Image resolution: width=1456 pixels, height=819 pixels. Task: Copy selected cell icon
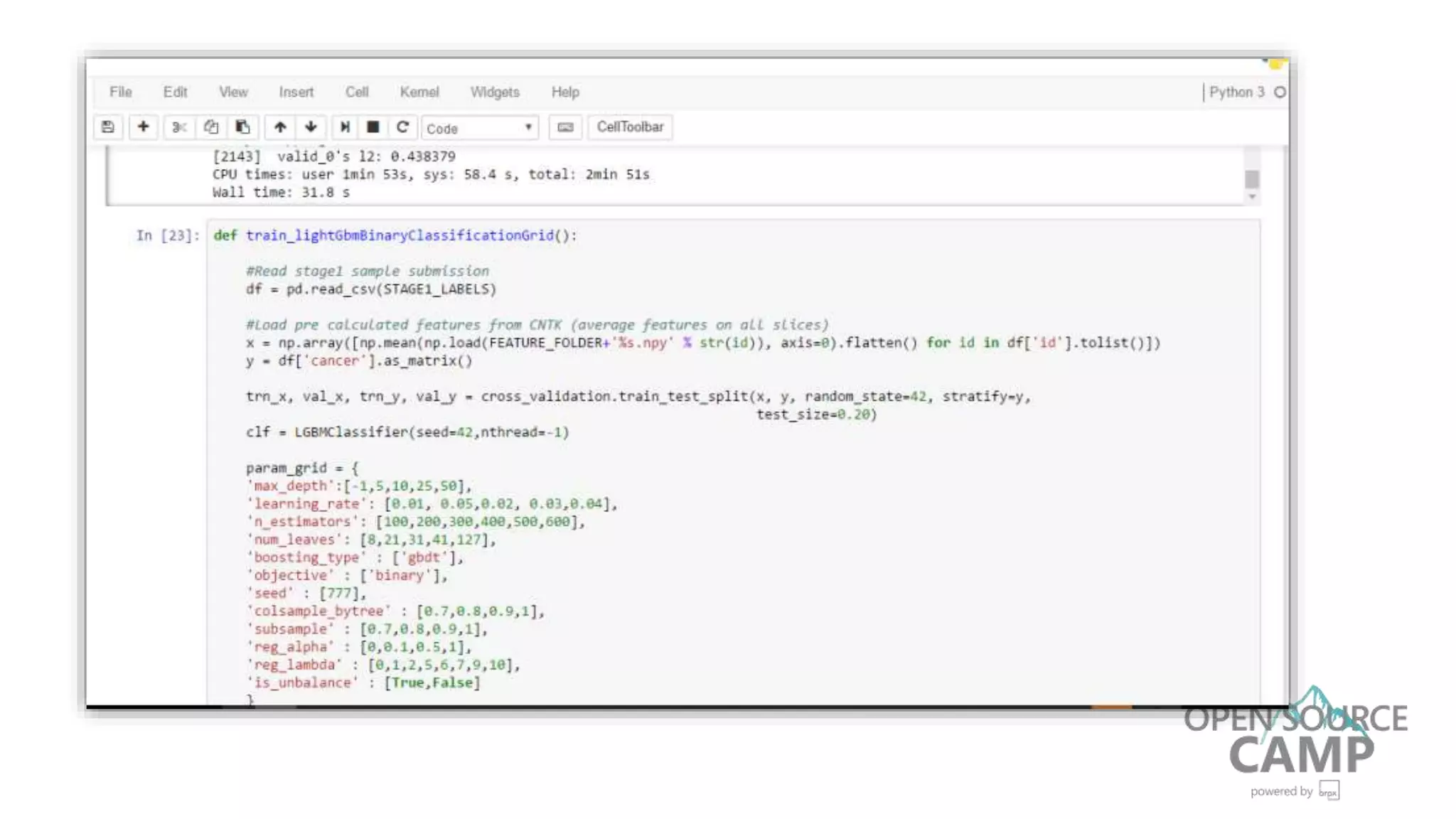(210, 127)
